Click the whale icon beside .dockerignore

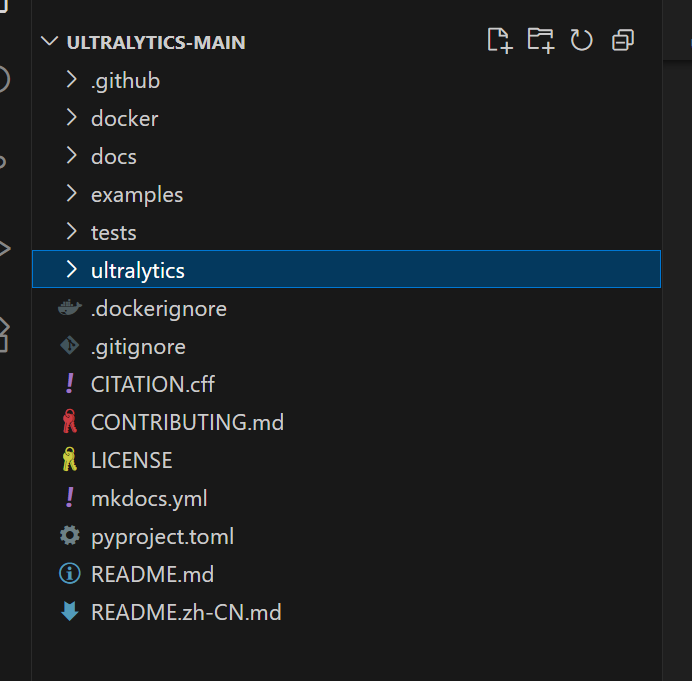pyautogui.click(x=70, y=308)
